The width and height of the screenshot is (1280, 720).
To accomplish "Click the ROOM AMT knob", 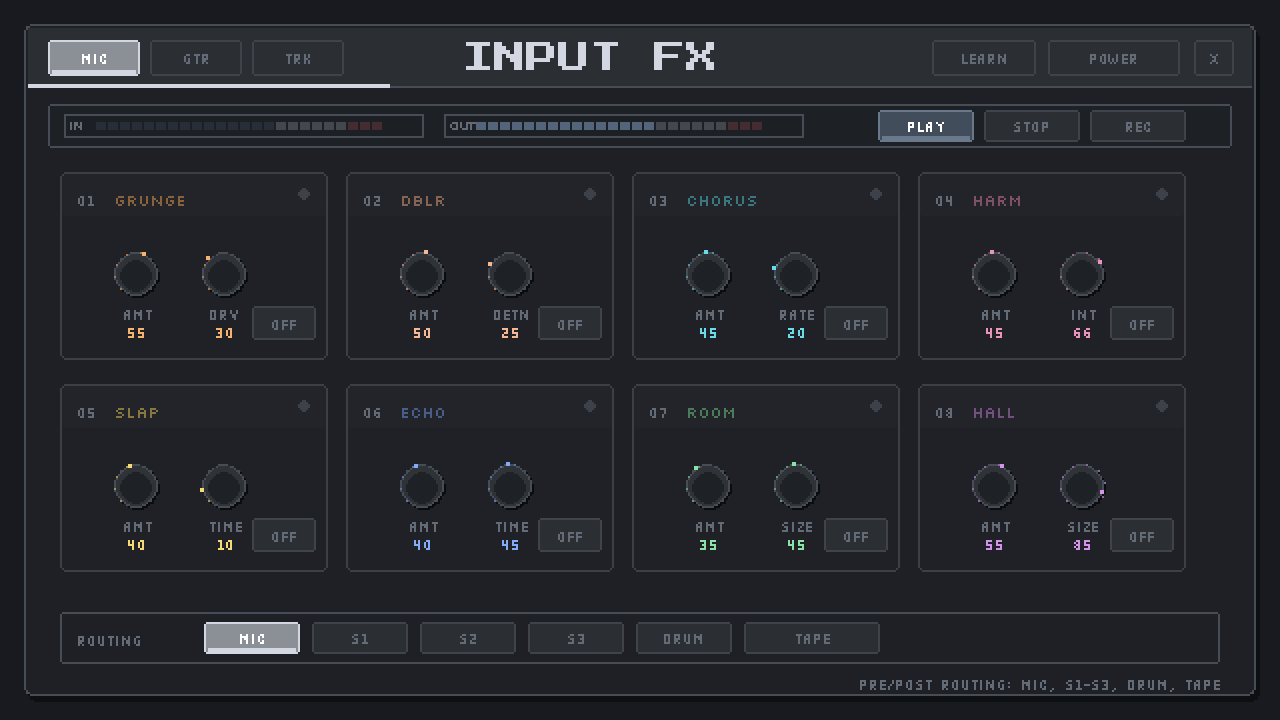I will (708, 486).
